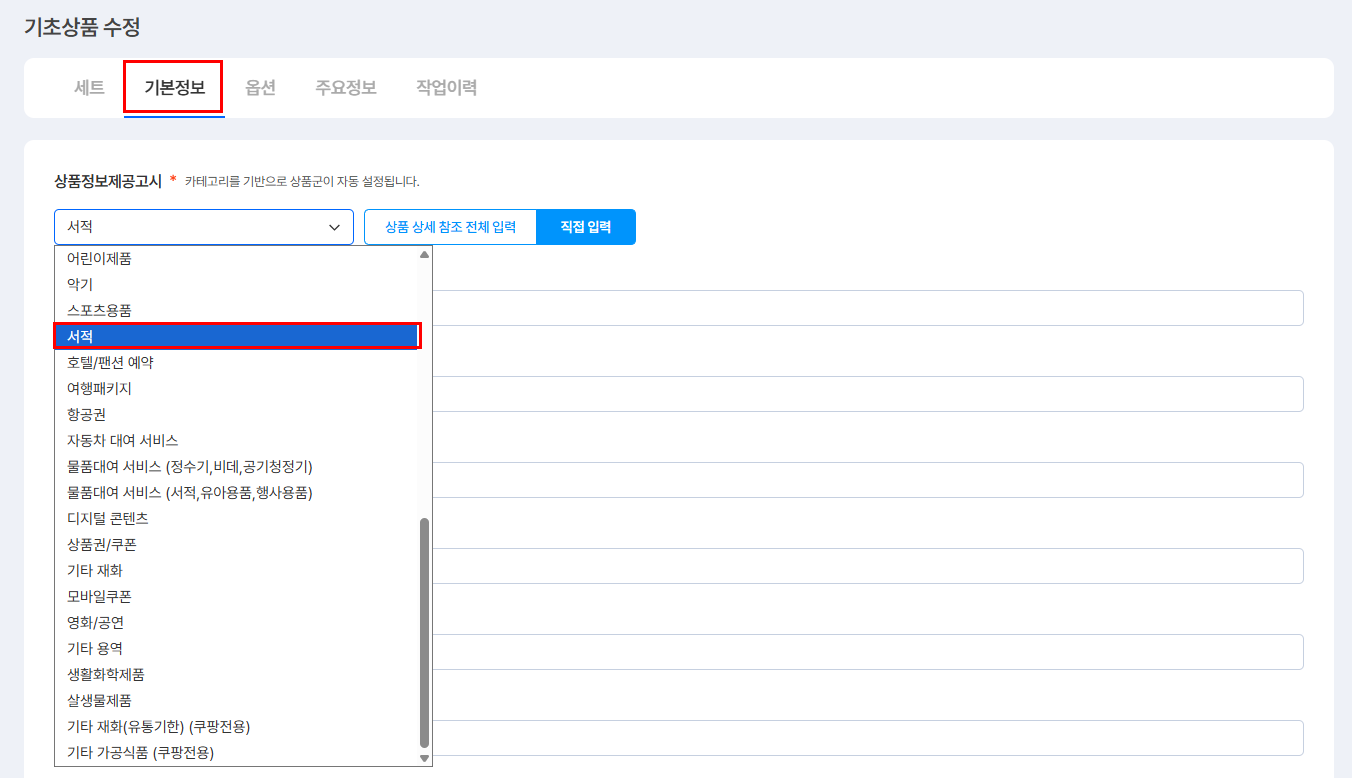
Task: Click 상품 상세 참조 전체 입력 button
Action: (450, 227)
